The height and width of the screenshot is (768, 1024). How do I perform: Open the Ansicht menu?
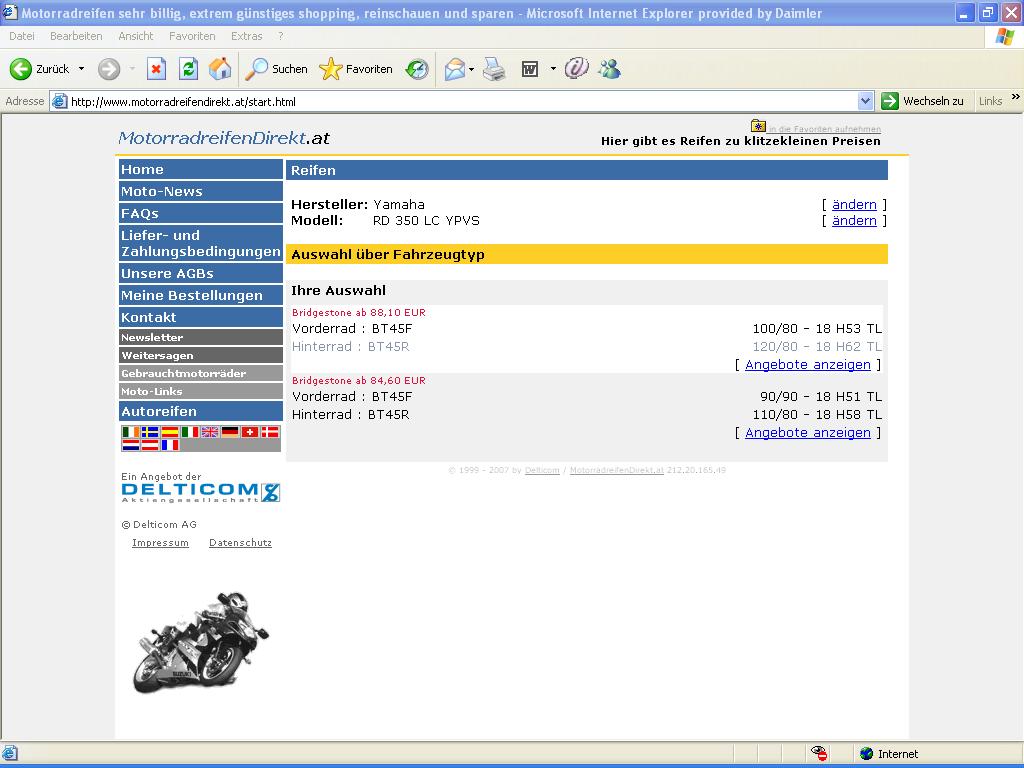pyautogui.click(x=136, y=36)
